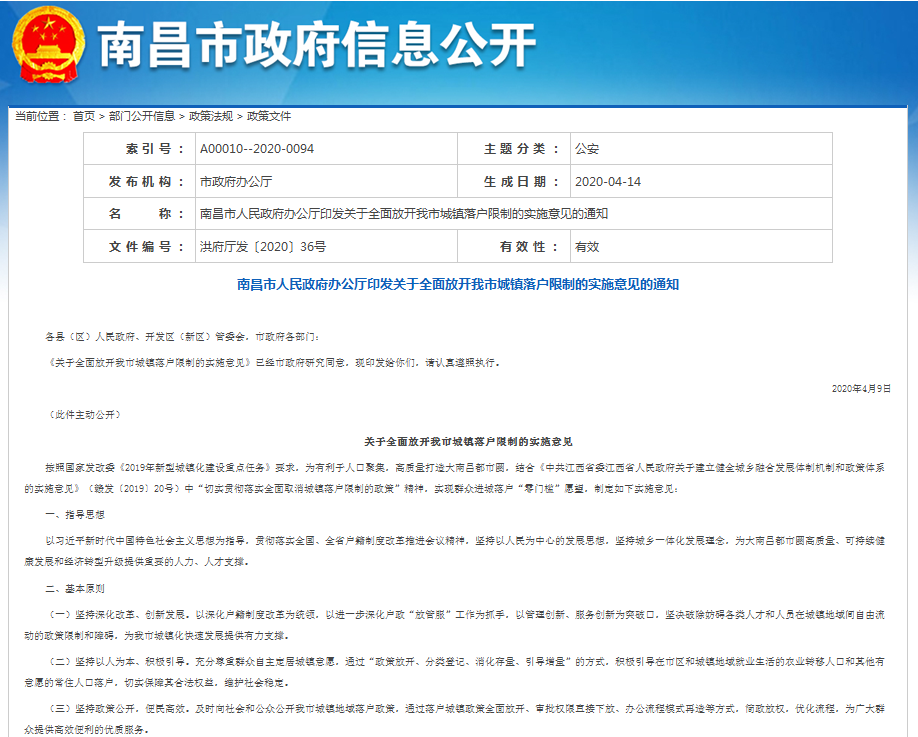Click document number 洪府厅发〔2020〕36号

click(x=263, y=246)
